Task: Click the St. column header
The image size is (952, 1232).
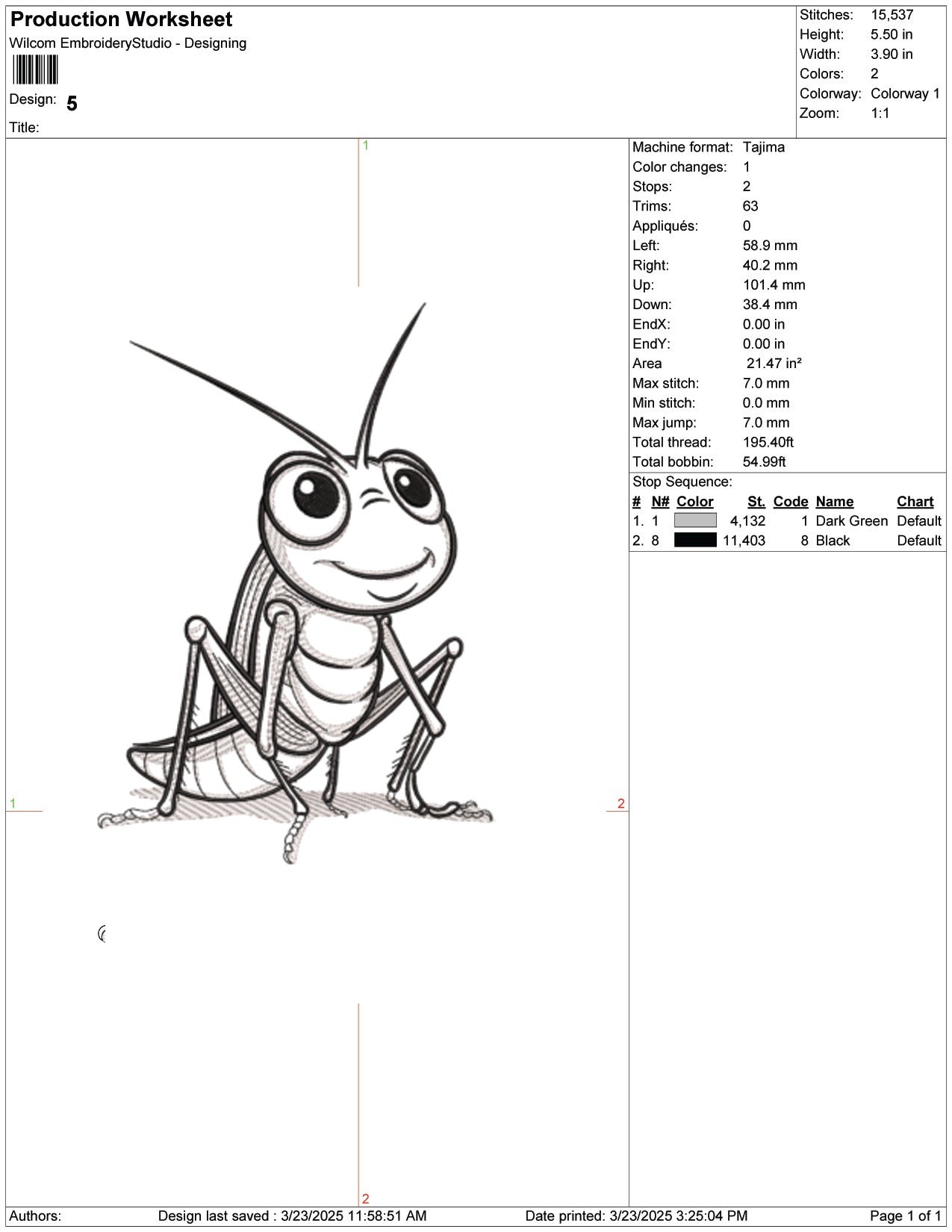Action: click(756, 502)
